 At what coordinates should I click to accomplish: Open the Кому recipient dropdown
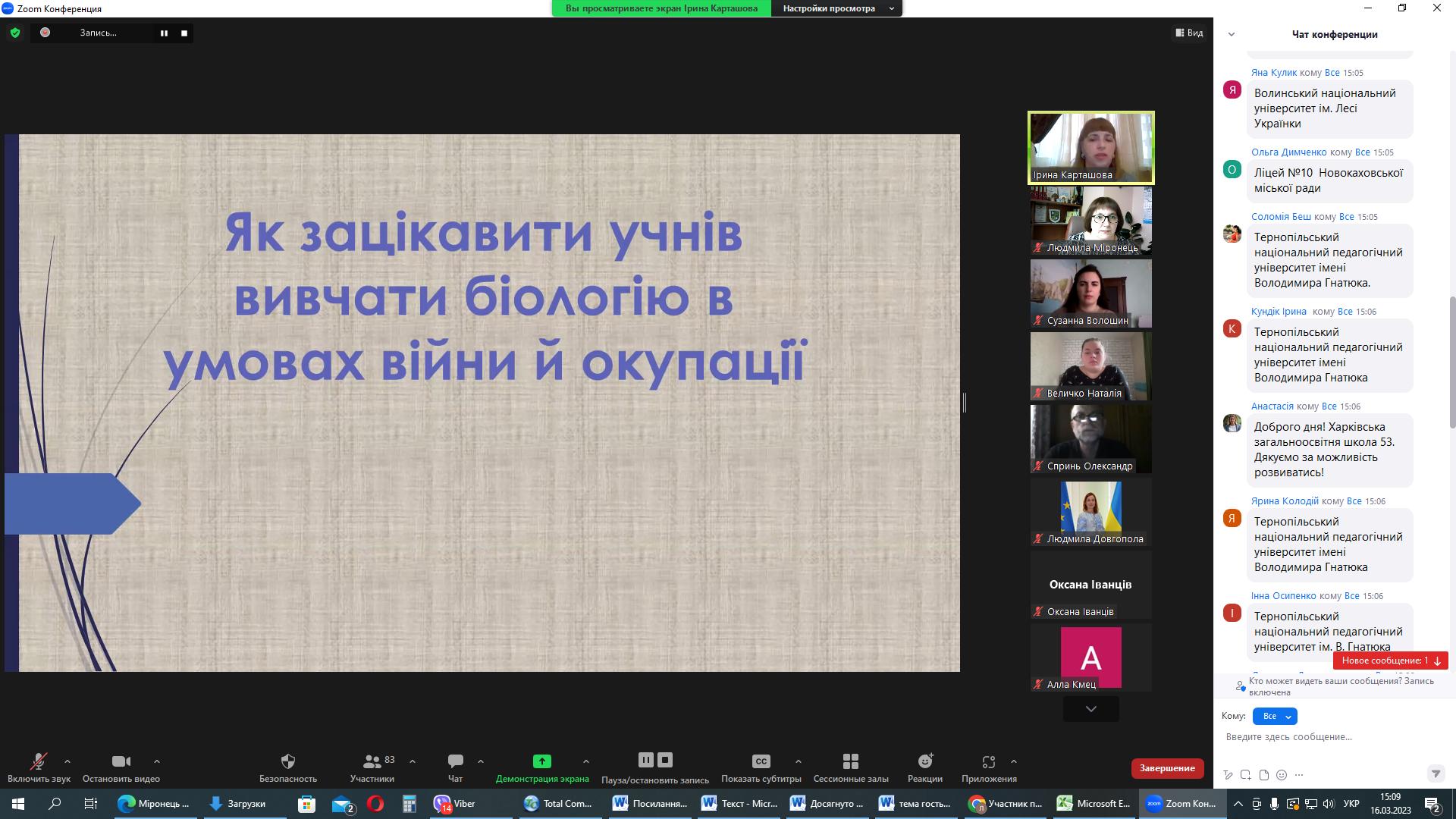tap(1275, 716)
